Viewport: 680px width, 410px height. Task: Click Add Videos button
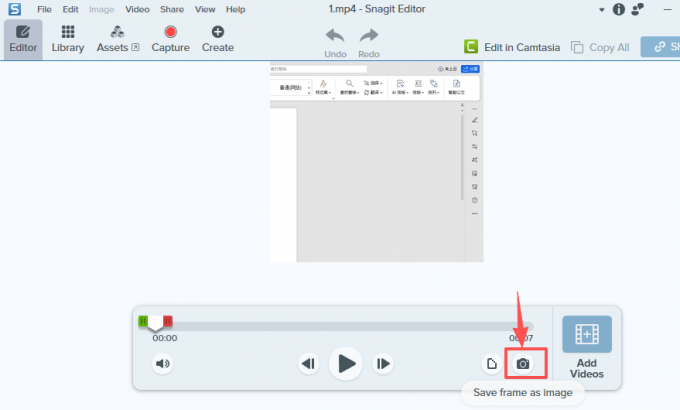tap(587, 347)
